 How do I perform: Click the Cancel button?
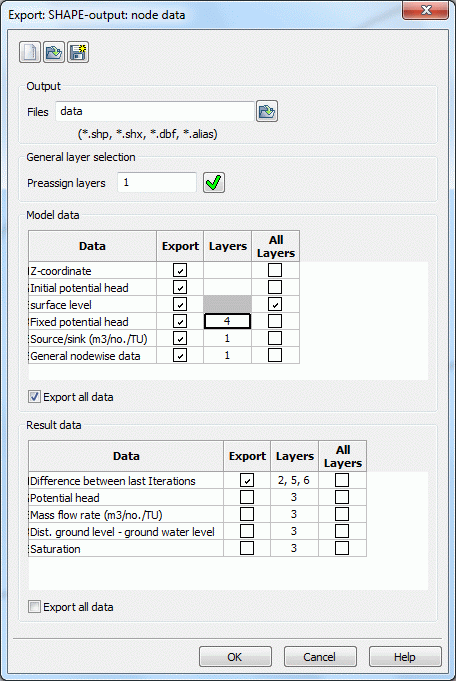pos(320,657)
